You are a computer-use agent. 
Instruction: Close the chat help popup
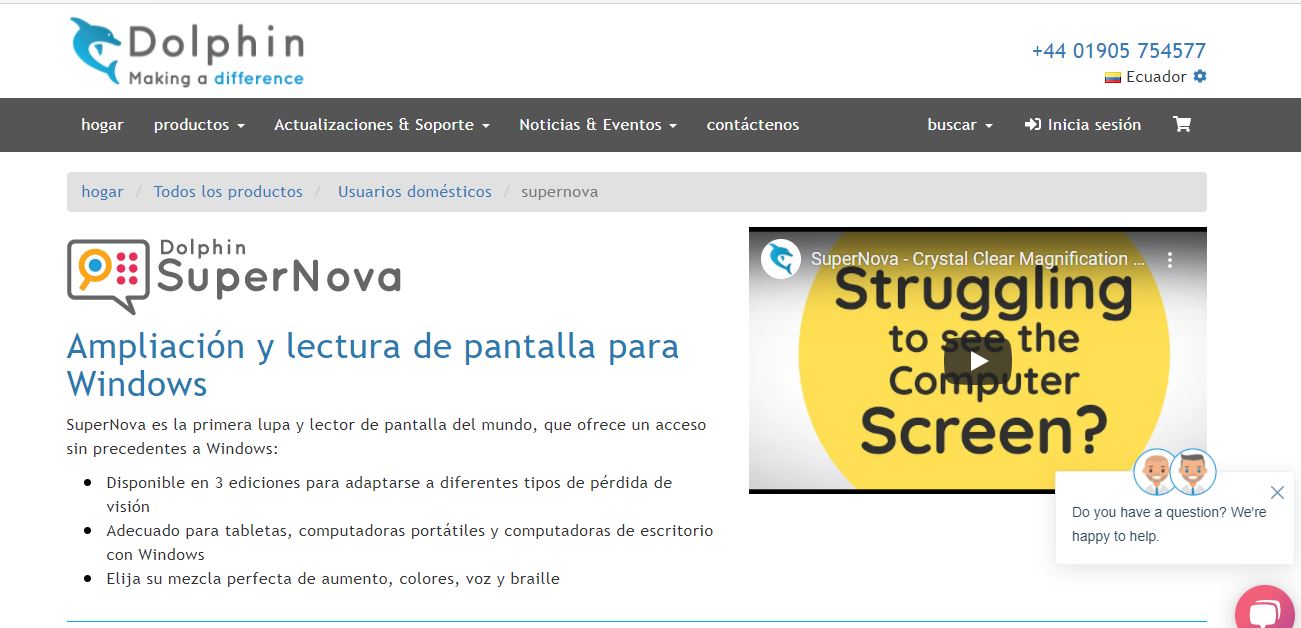pyautogui.click(x=1277, y=492)
